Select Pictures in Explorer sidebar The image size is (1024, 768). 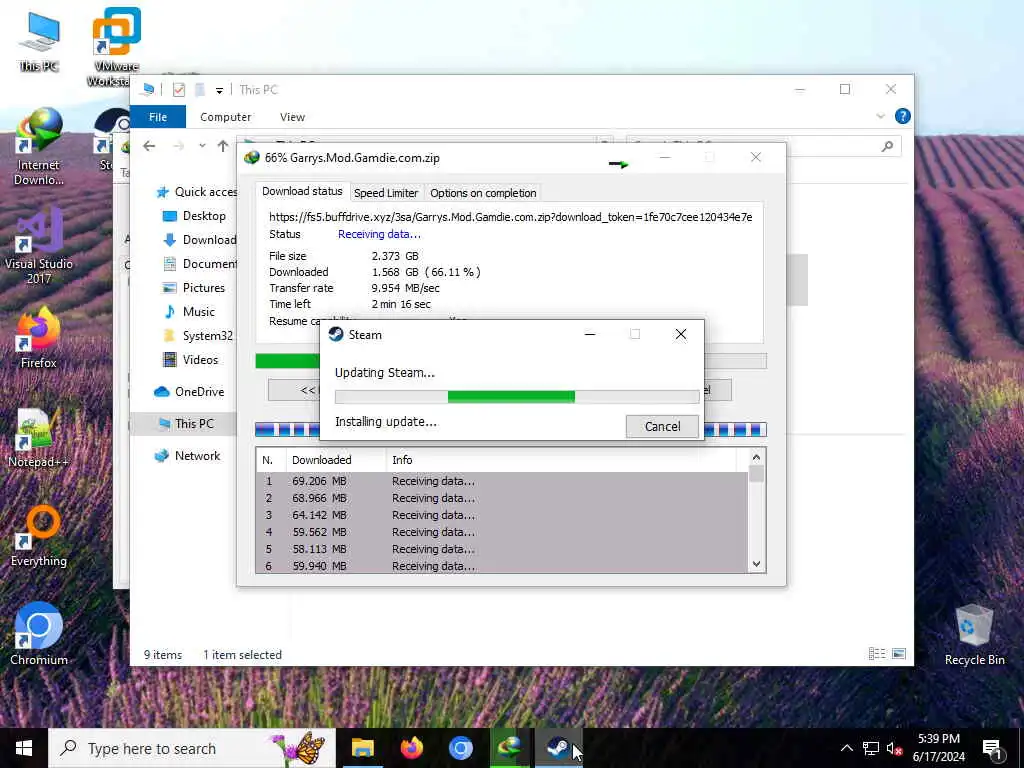193,287
